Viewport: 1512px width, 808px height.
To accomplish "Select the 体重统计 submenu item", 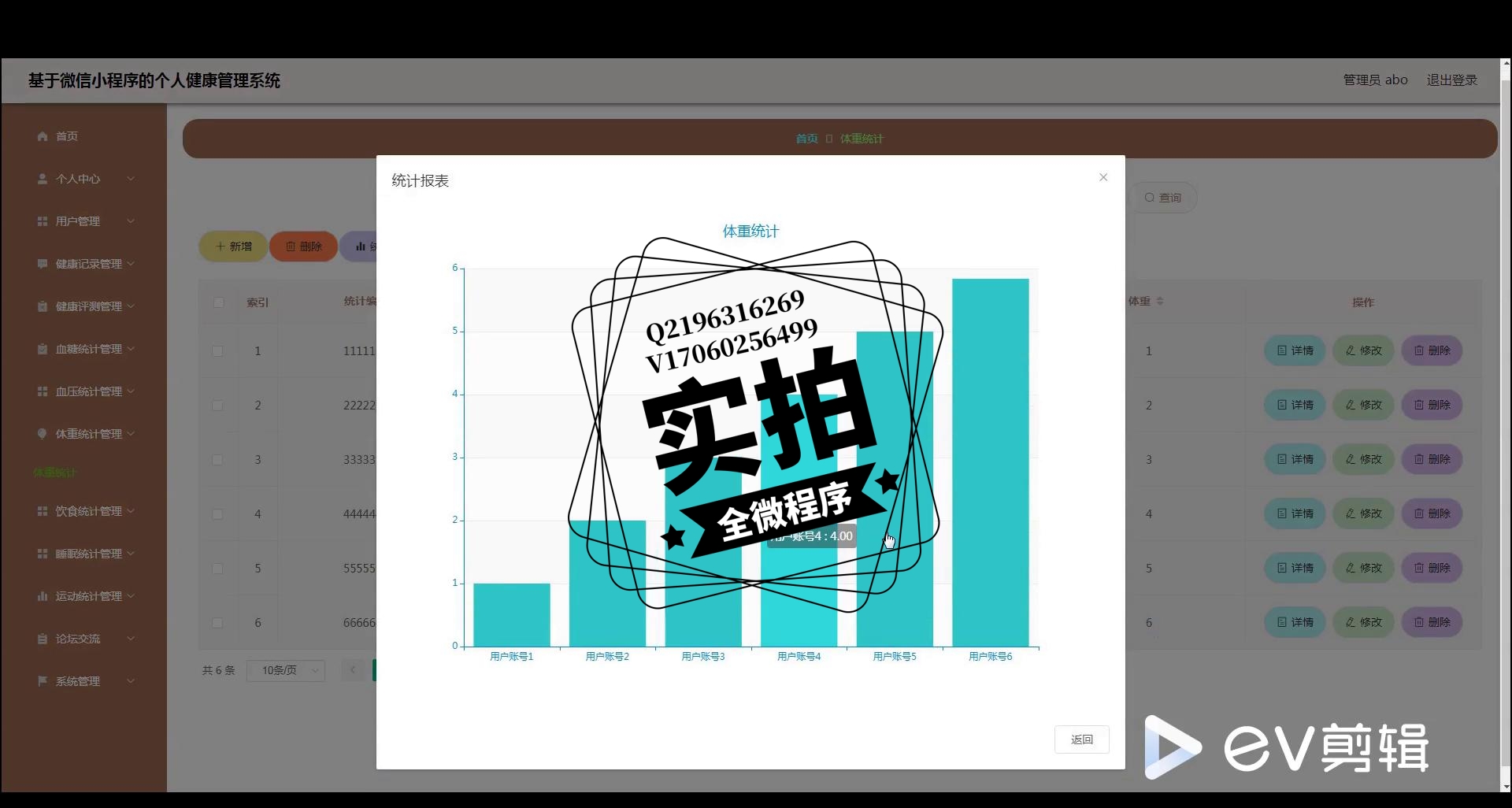I will coord(55,473).
